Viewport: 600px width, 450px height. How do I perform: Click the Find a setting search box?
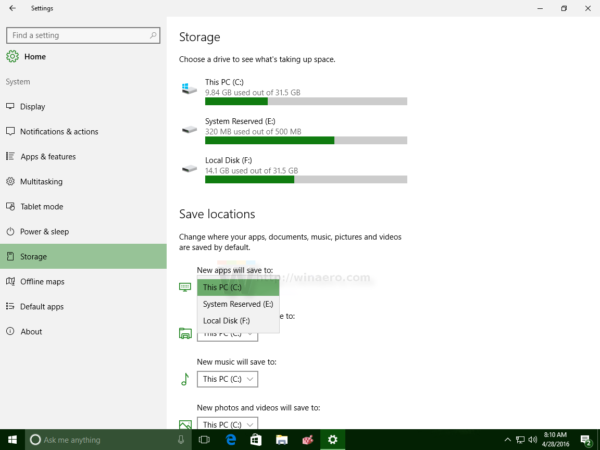tap(83, 35)
